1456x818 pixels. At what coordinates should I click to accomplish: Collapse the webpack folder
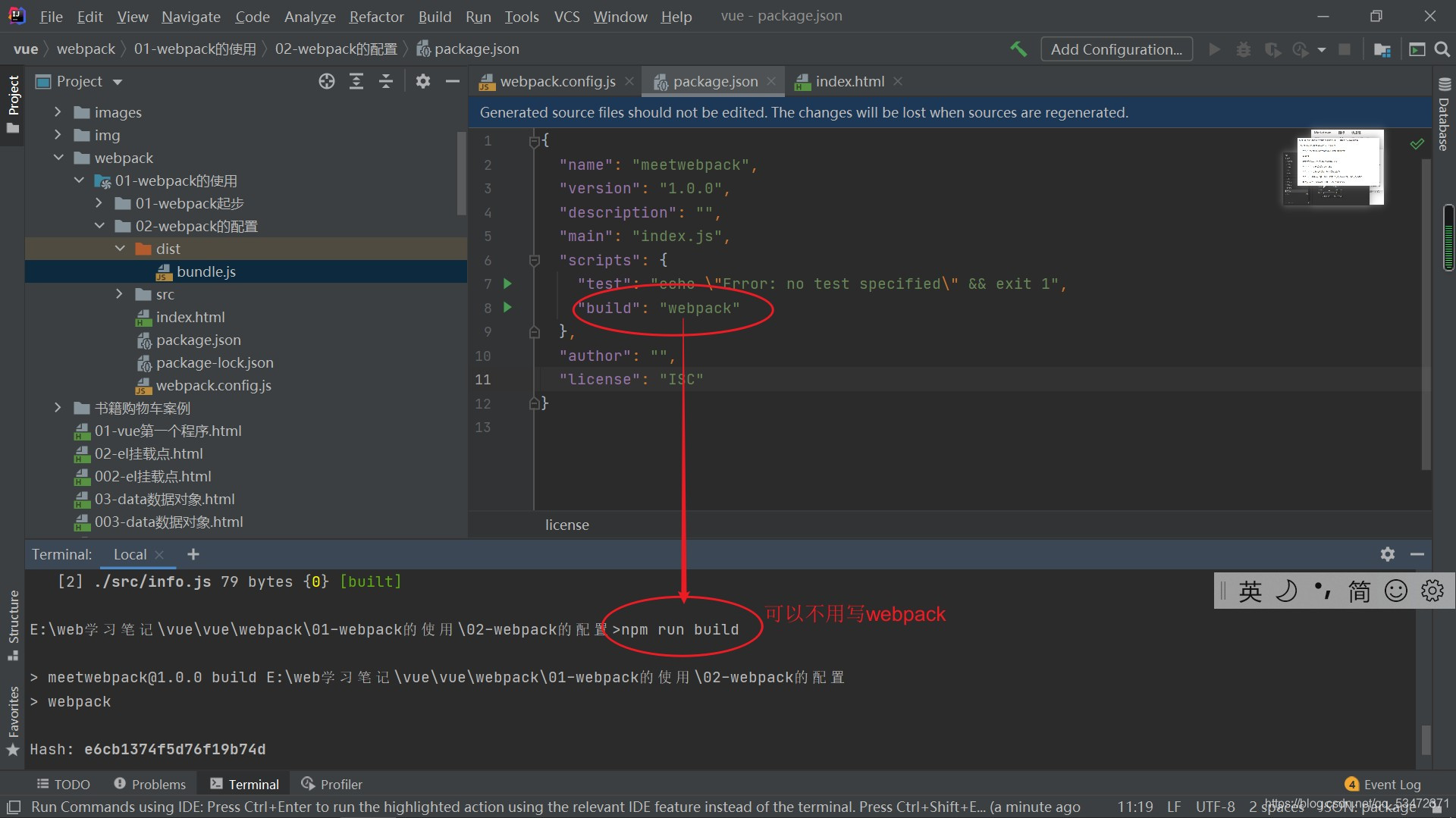point(58,158)
